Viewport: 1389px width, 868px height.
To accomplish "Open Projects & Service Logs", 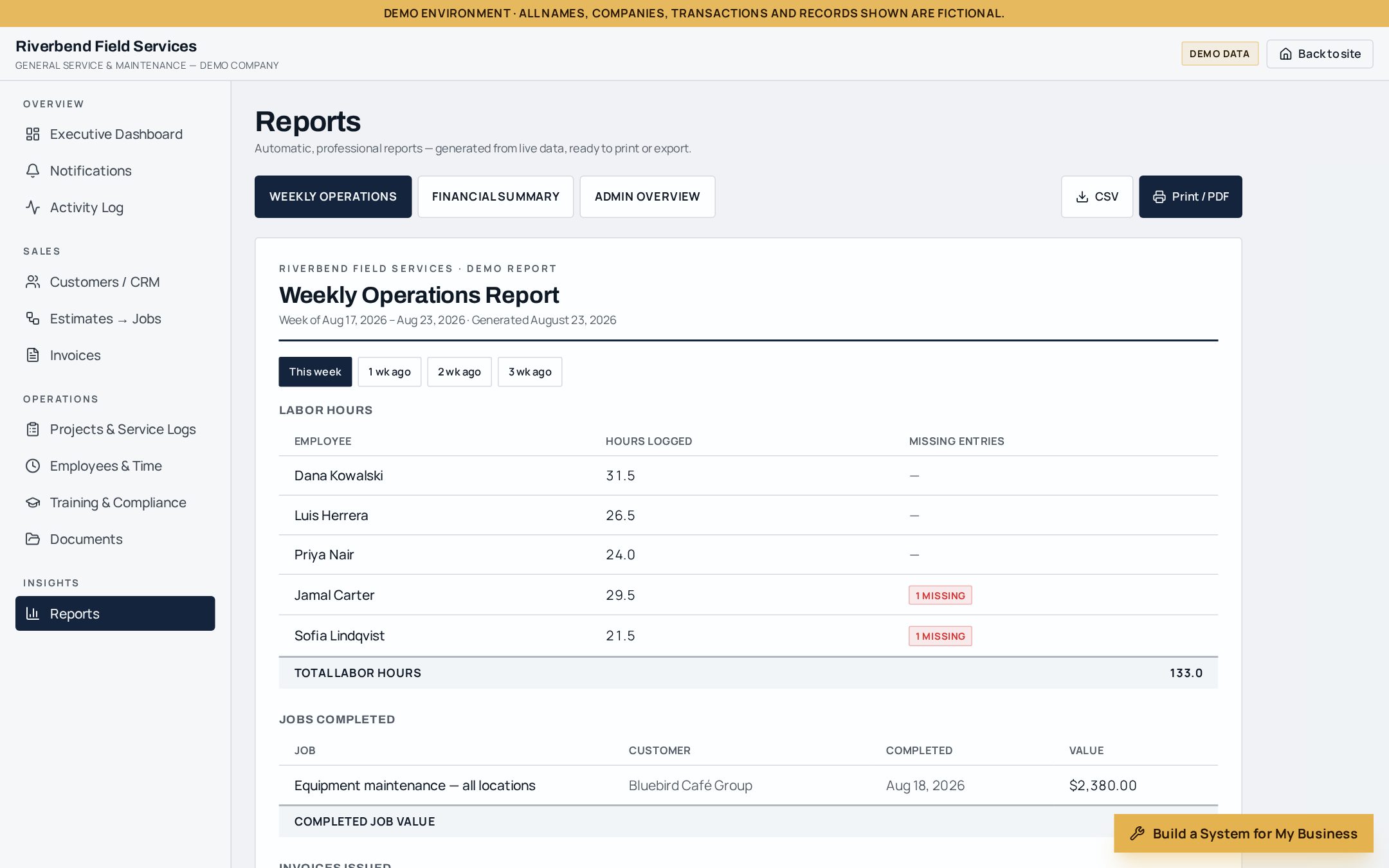I will [x=115, y=429].
